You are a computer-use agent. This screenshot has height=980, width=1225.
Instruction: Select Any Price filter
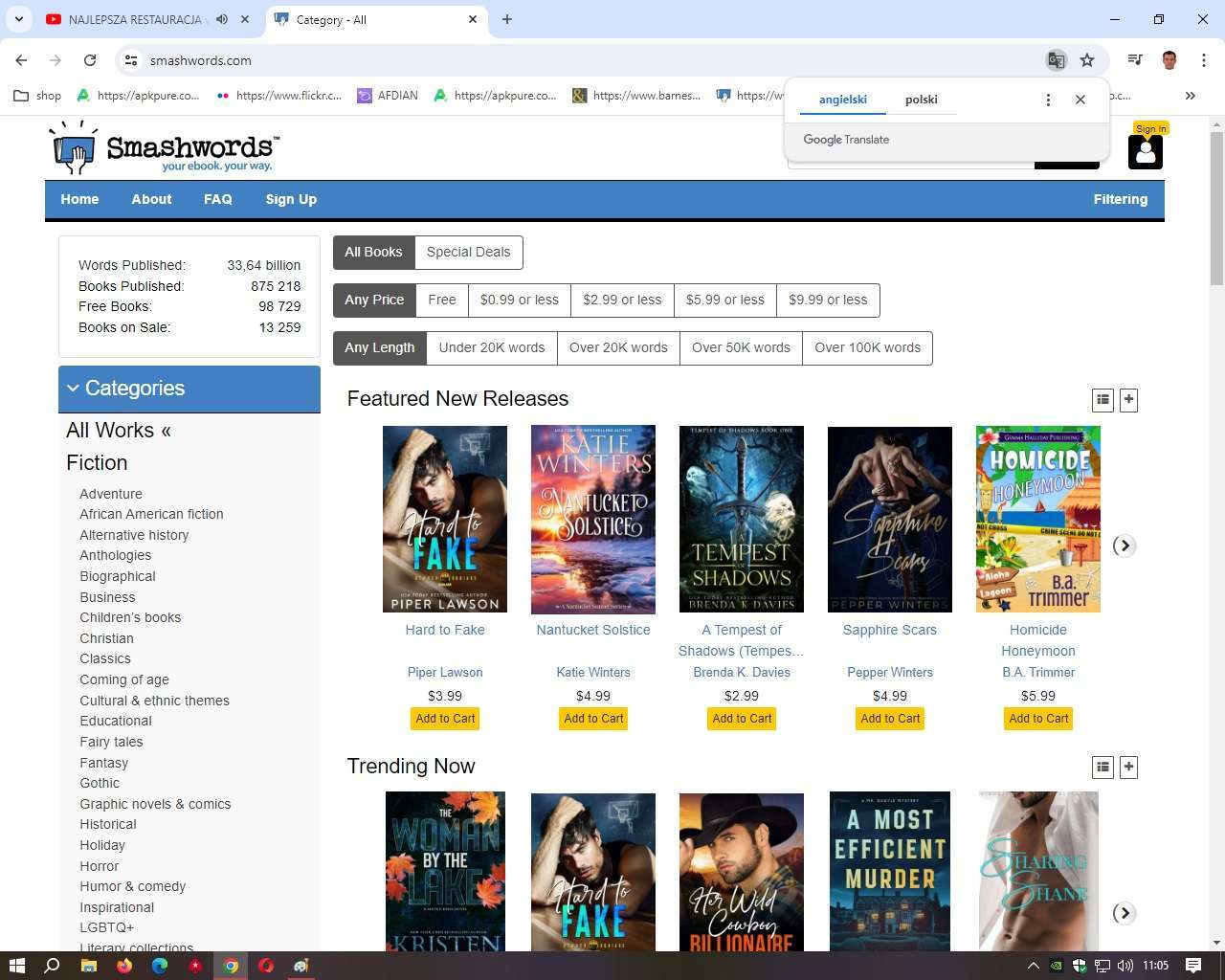pyautogui.click(x=374, y=300)
